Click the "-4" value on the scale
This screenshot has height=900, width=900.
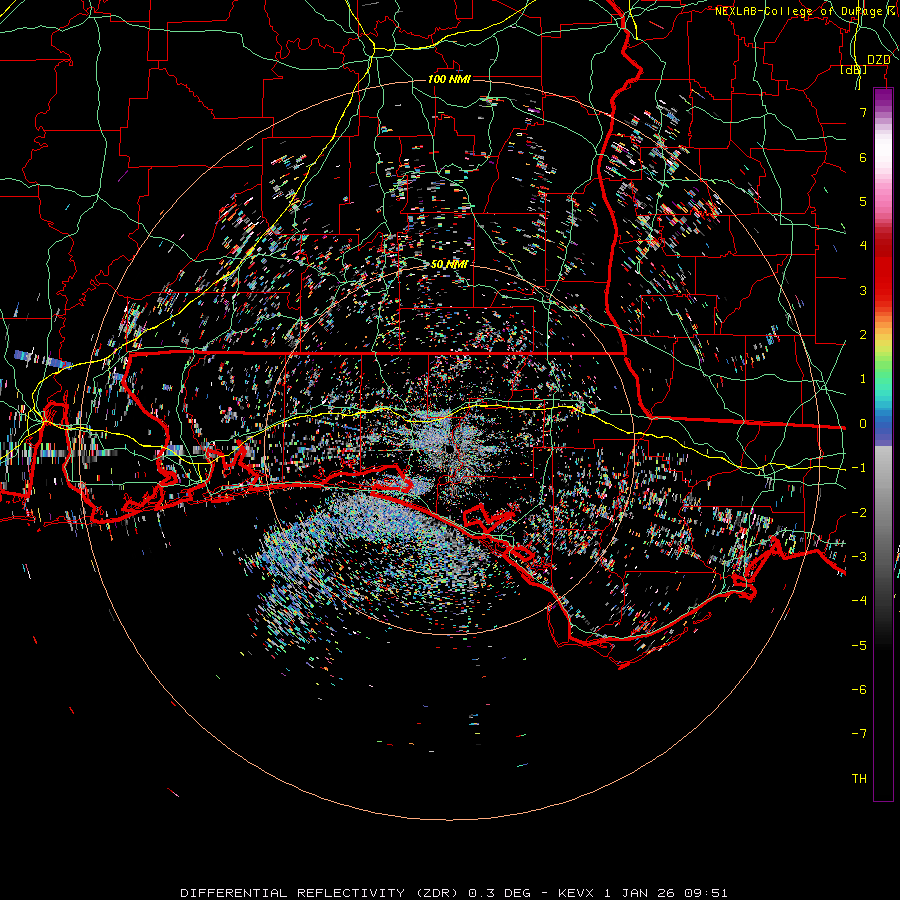[859, 601]
